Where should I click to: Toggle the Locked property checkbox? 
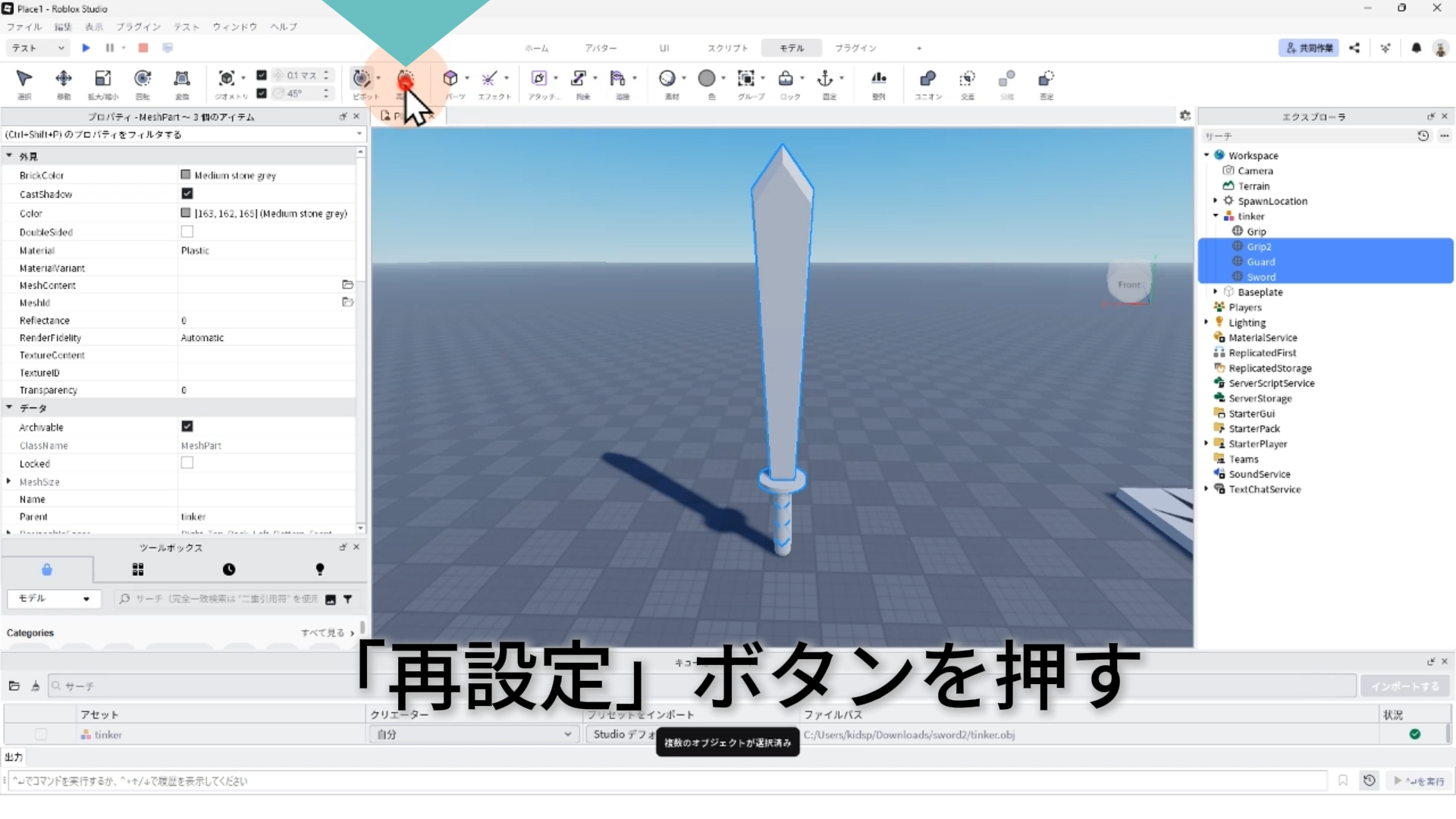click(187, 463)
